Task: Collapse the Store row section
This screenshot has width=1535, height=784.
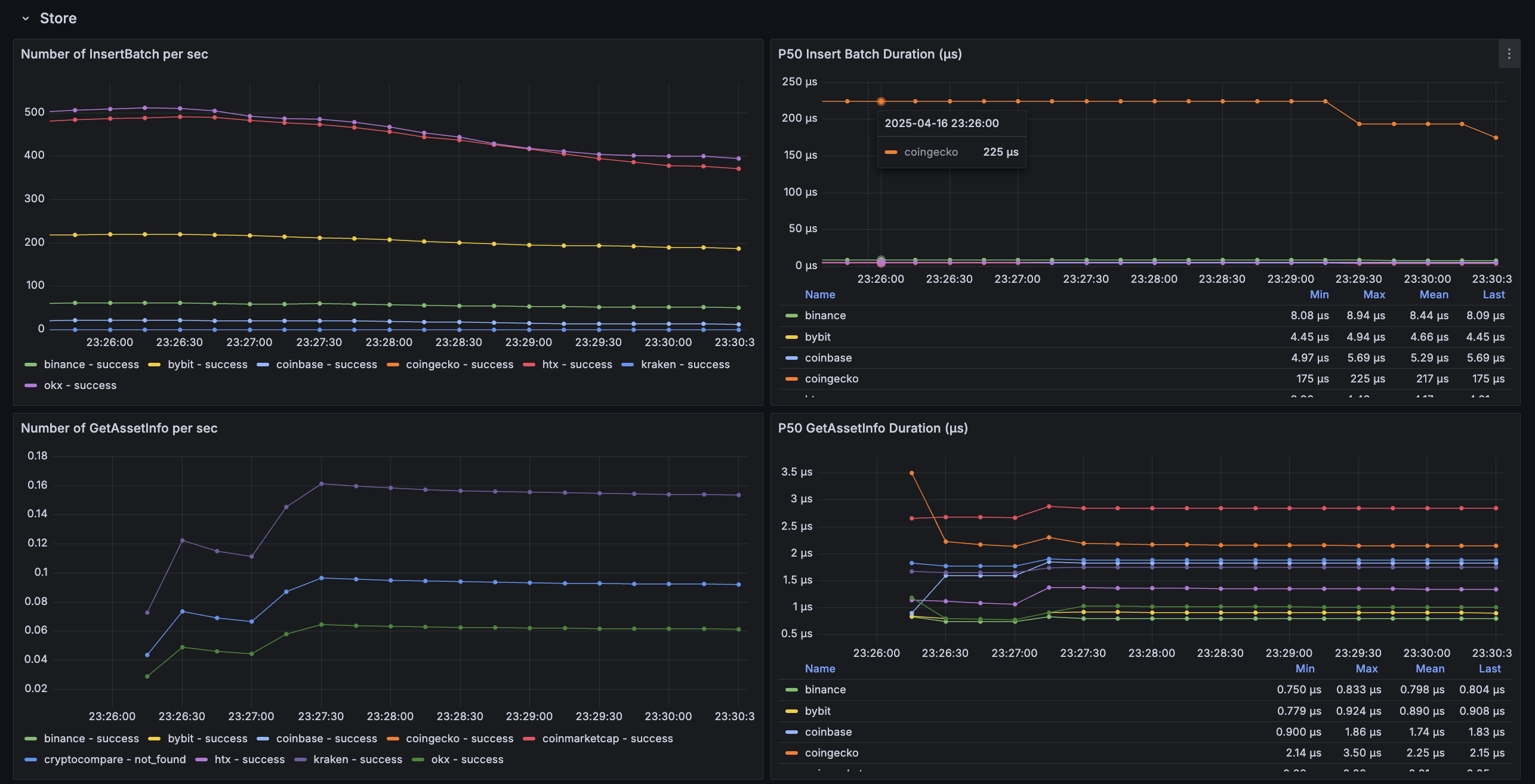Action: pos(26,18)
